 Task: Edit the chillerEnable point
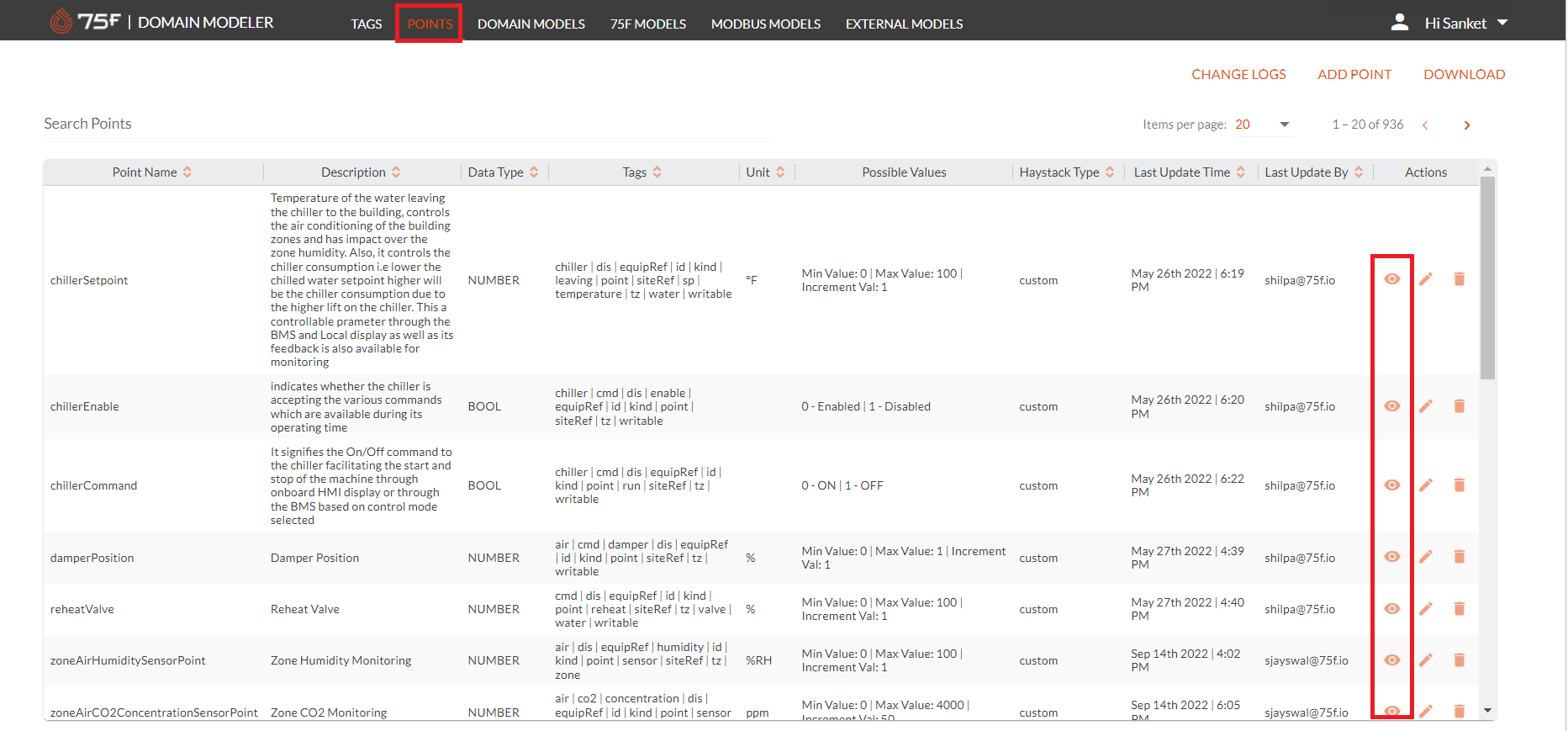point(1426,406)
